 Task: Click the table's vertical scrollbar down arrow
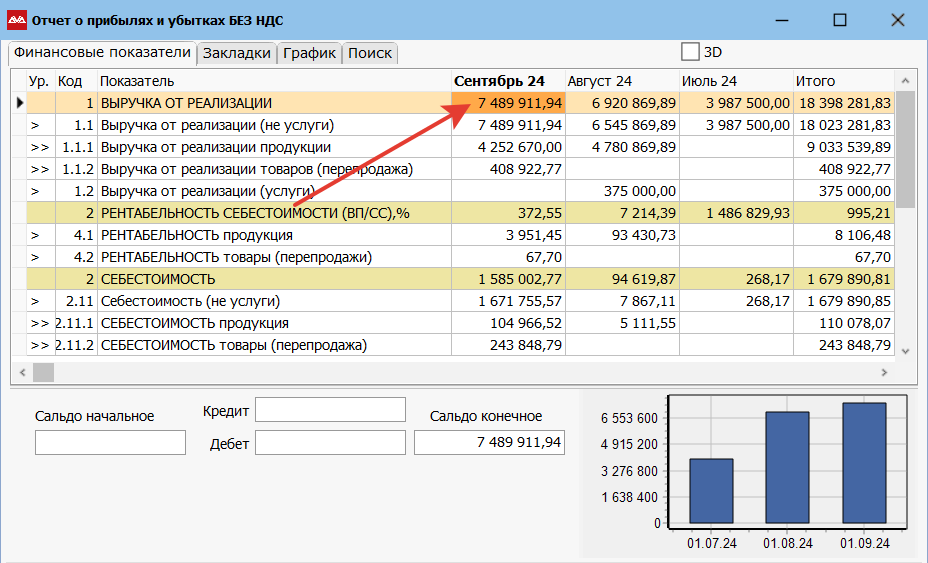point(905,351)
